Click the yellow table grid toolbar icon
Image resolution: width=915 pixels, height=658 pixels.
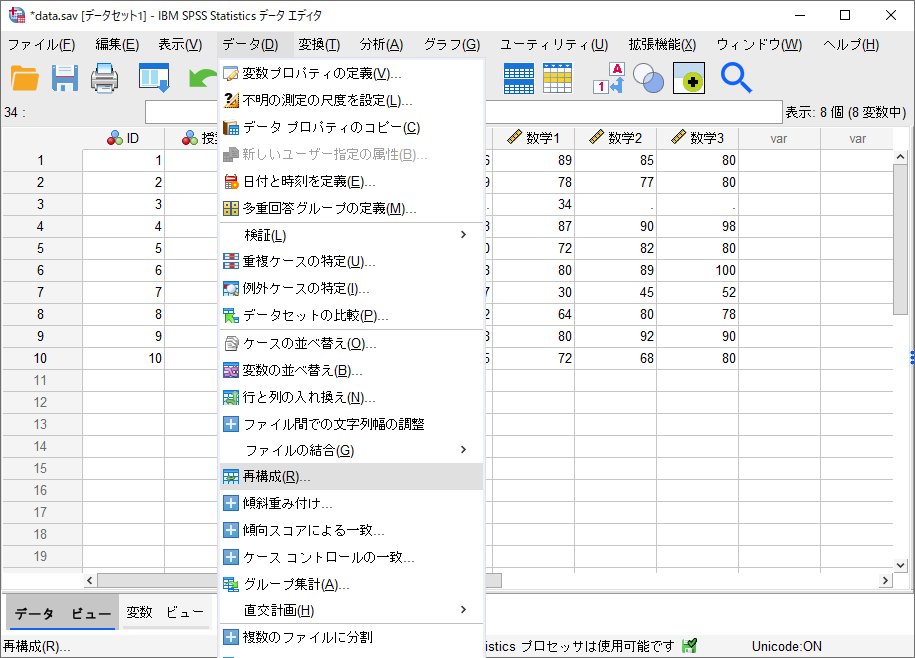click(557, 78)
